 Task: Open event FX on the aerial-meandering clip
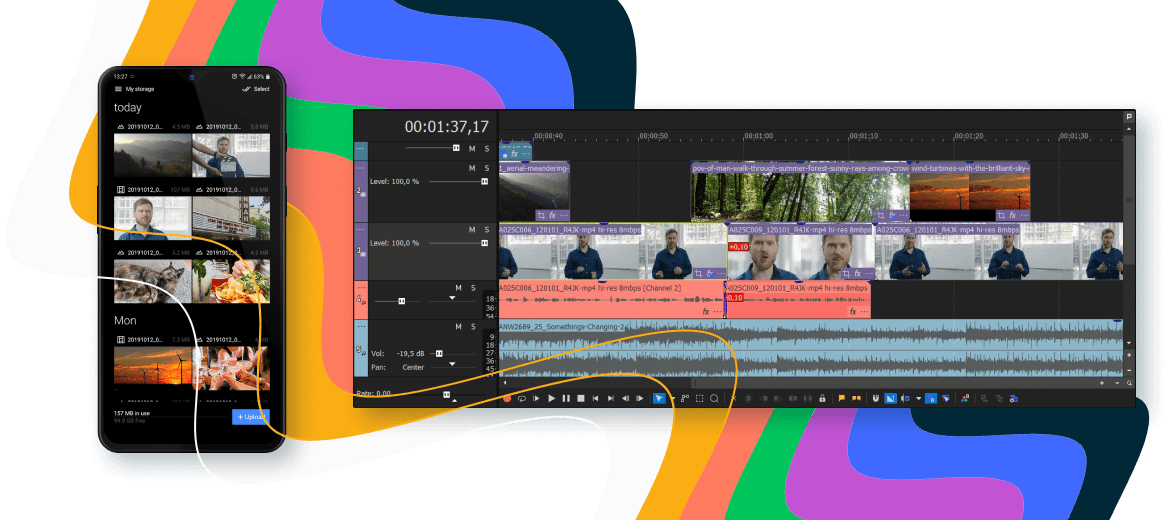[x=553, y=215]
